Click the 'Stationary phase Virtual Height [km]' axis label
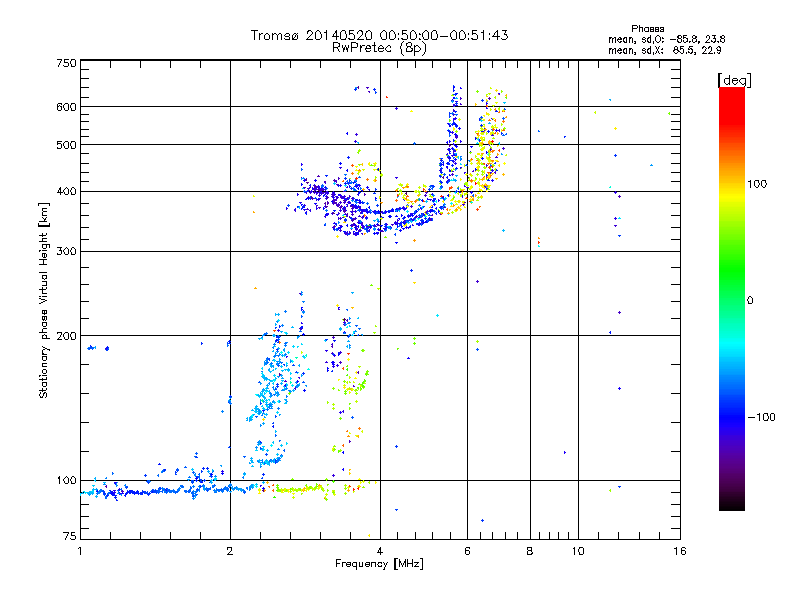Screen dimensions: 800x600 44,301
